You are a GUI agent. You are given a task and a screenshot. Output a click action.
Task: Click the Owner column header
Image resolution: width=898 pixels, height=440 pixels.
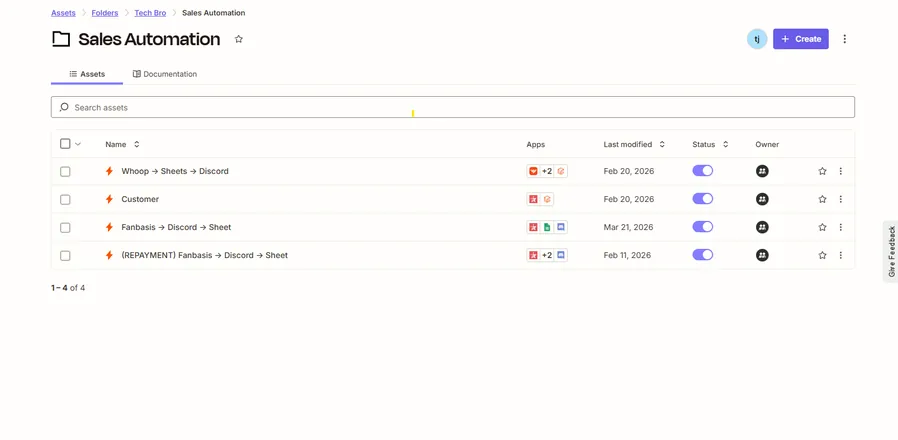click(767, 144)
